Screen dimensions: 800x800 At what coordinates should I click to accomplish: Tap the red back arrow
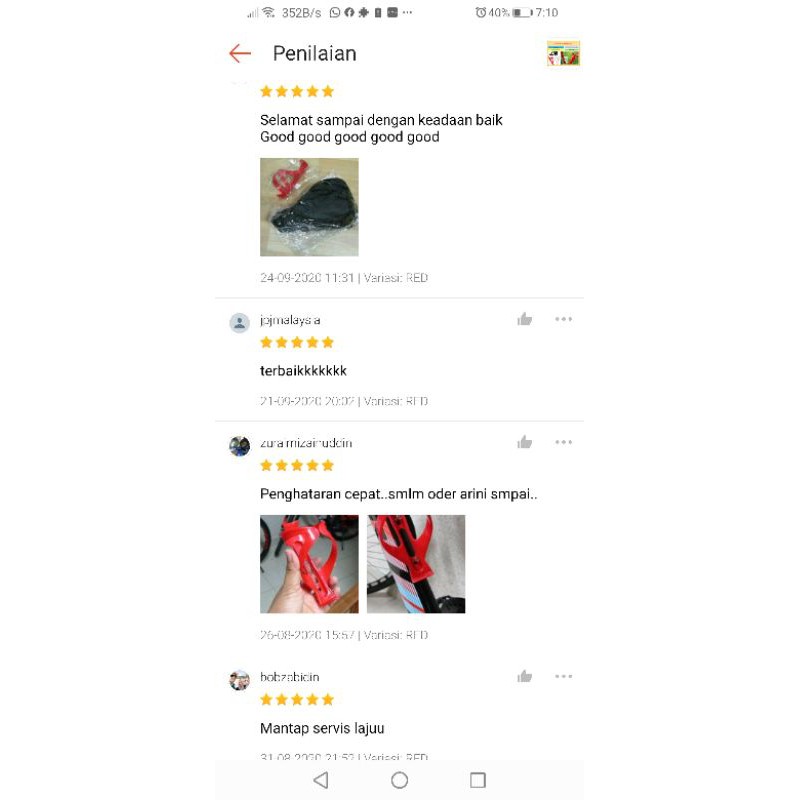(x=240, y=53)
